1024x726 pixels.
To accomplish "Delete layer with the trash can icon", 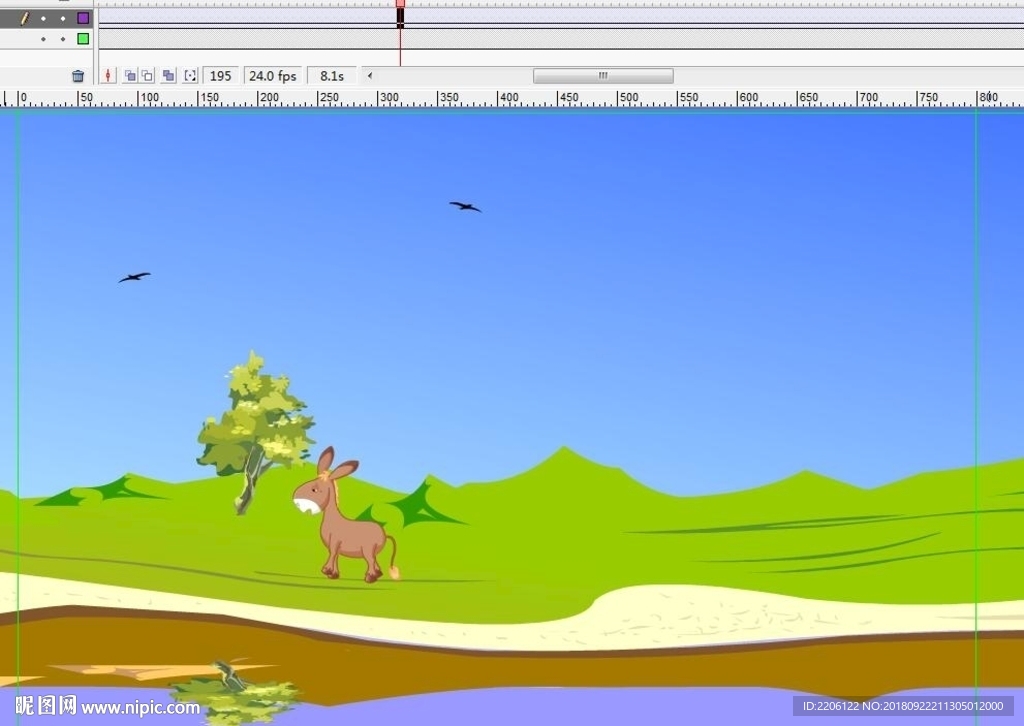I will tap(78, 76).
